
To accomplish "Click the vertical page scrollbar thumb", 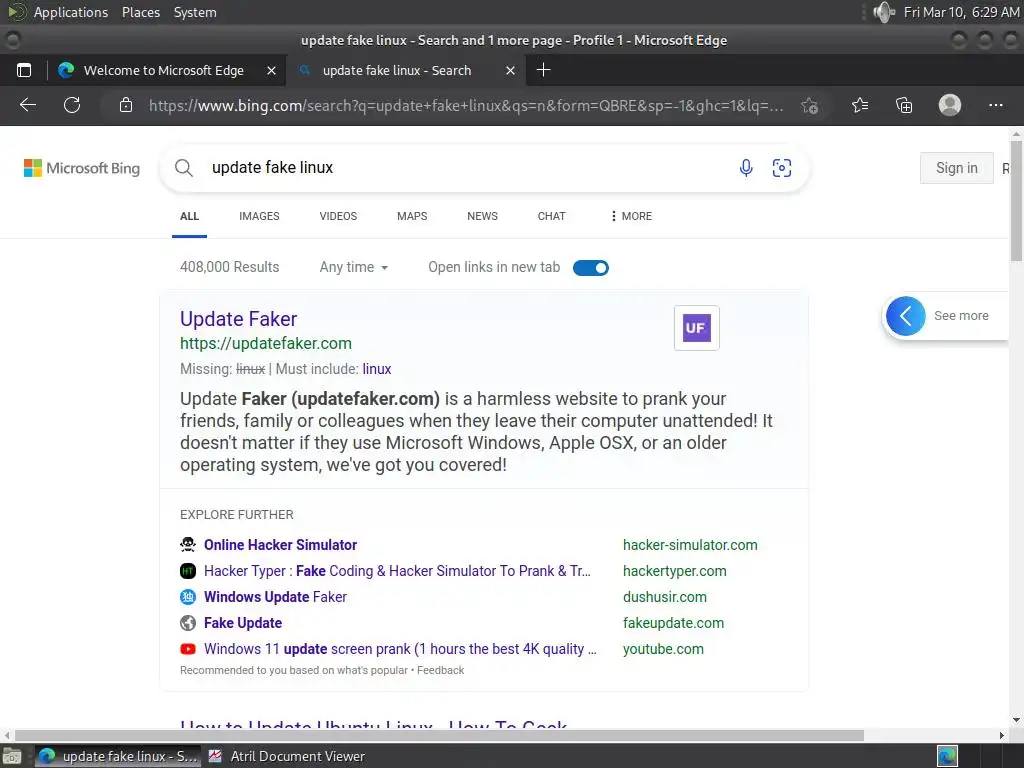I will (x=1016, y=200).
